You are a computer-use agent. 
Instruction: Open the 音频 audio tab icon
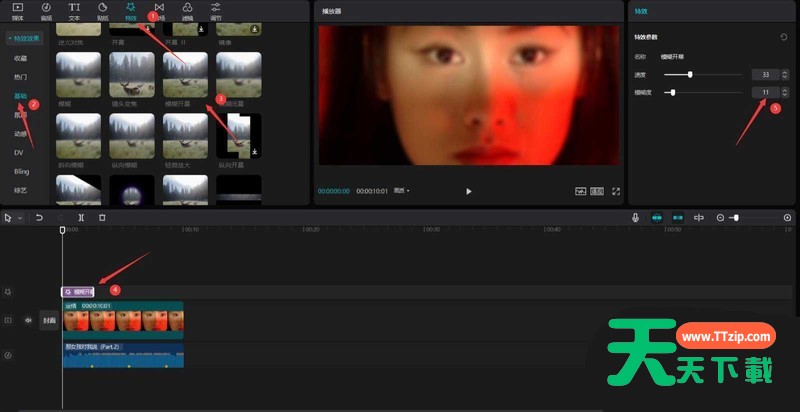tap(46, 11)
